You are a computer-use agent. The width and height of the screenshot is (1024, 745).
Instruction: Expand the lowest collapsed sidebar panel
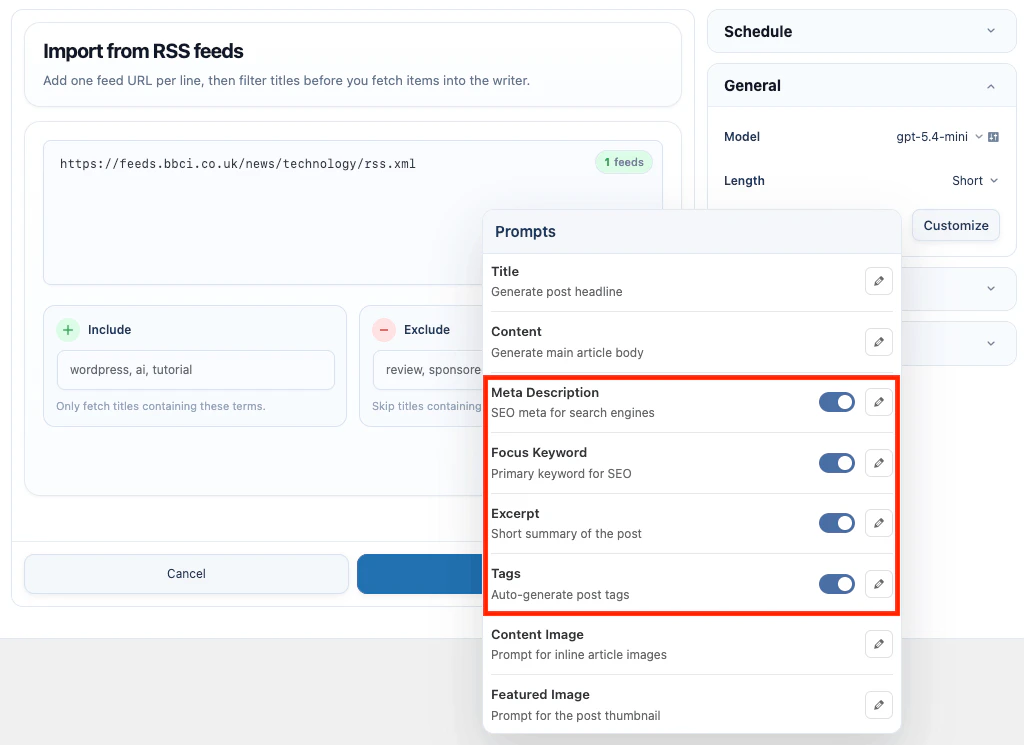(991, 343)
